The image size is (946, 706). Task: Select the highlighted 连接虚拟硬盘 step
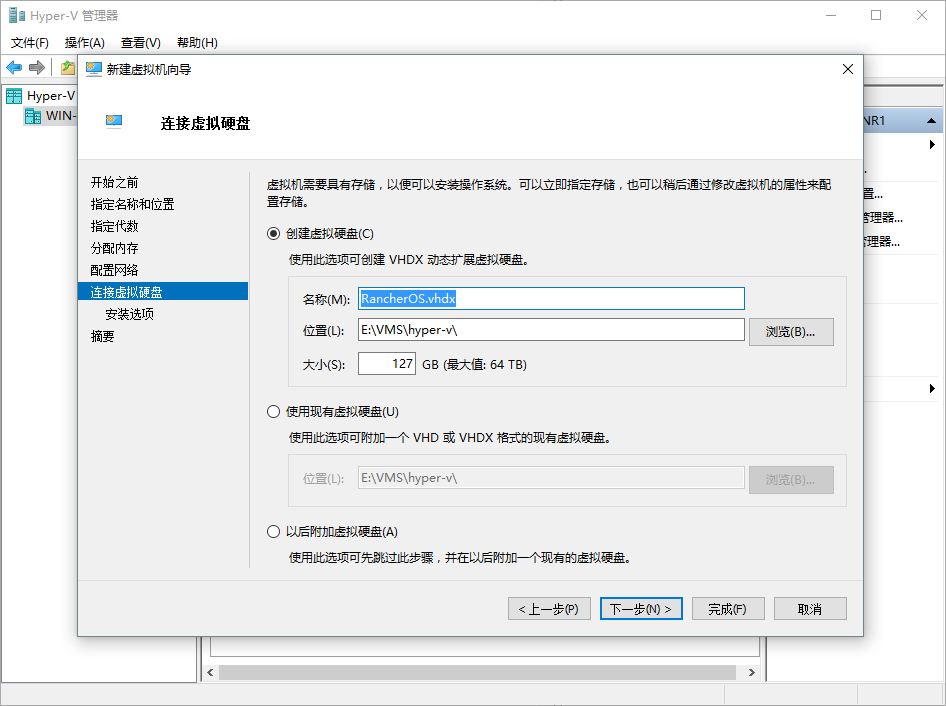point(163,291)
